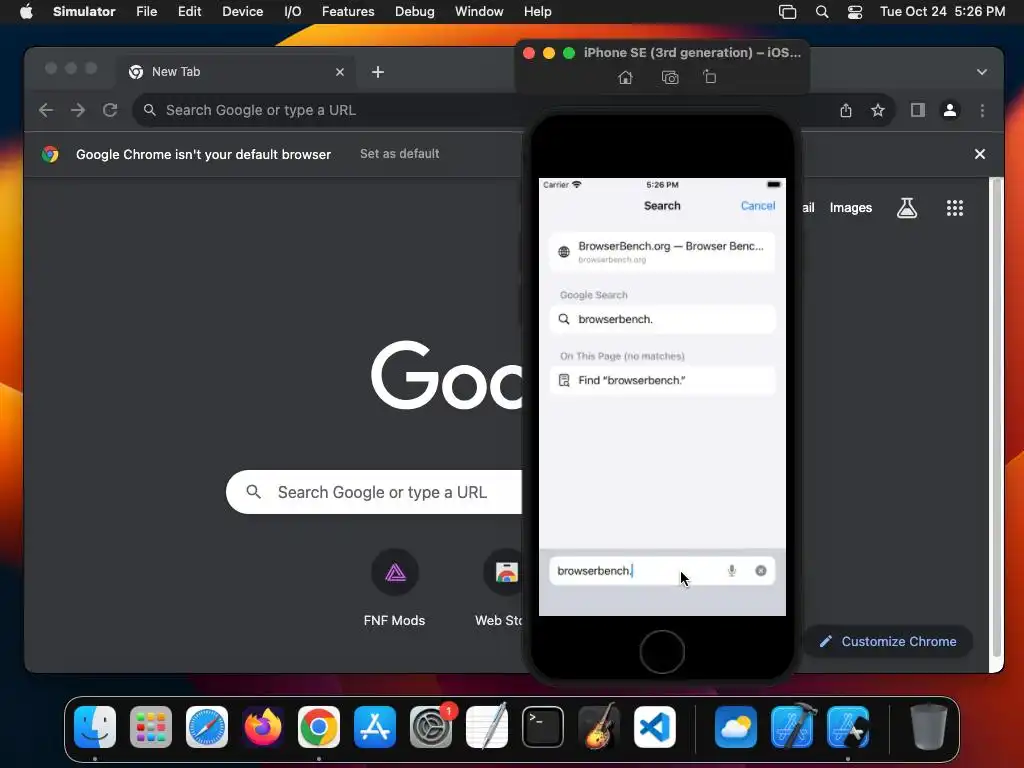The width and height of the screenshot is (1024, 768).
Task: Tap the microphone icon in iPhone search field
Action: pos(731,571)
